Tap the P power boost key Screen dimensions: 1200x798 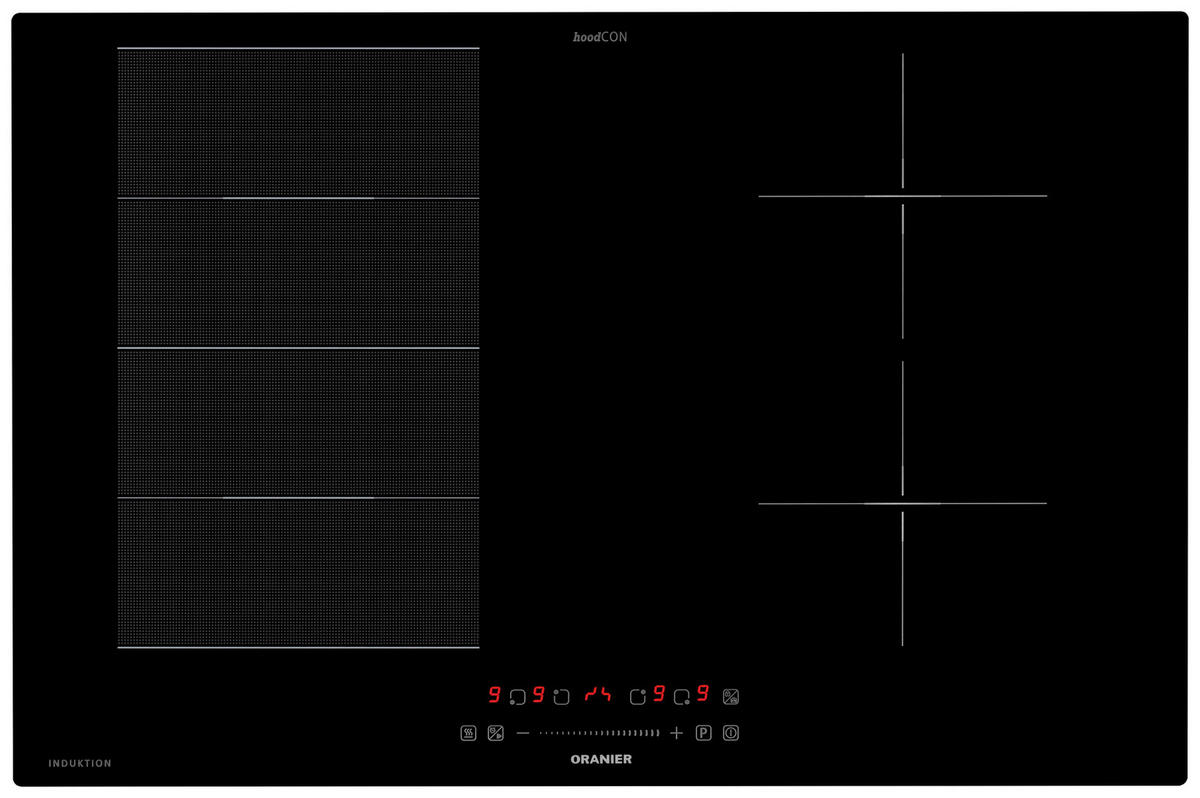coord(704,733)
